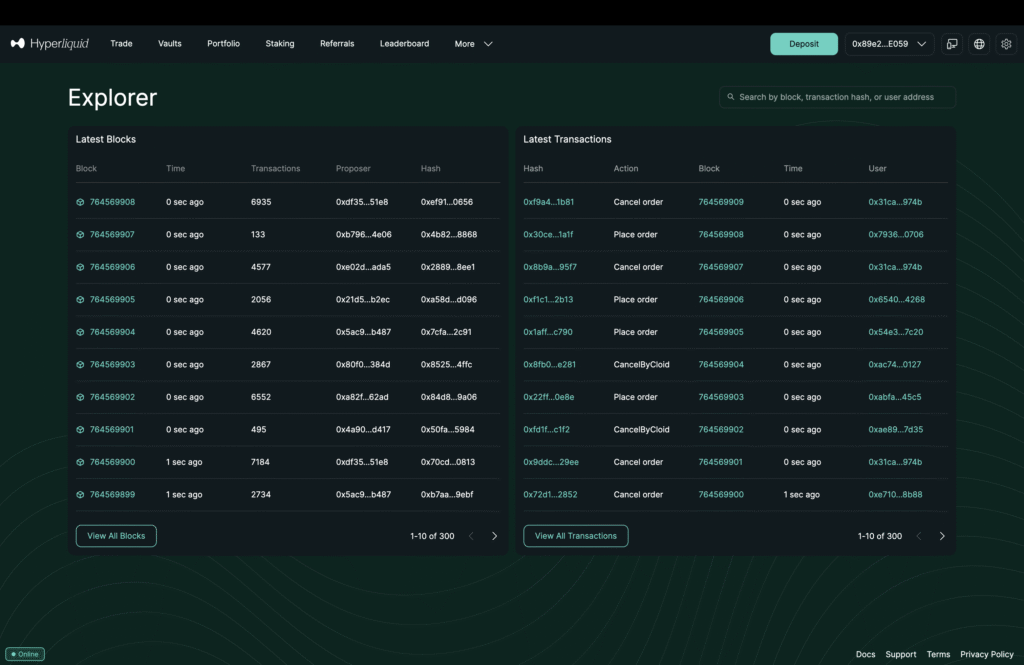
Task: Go to next page of Latest Transactions
Action: 941,536
